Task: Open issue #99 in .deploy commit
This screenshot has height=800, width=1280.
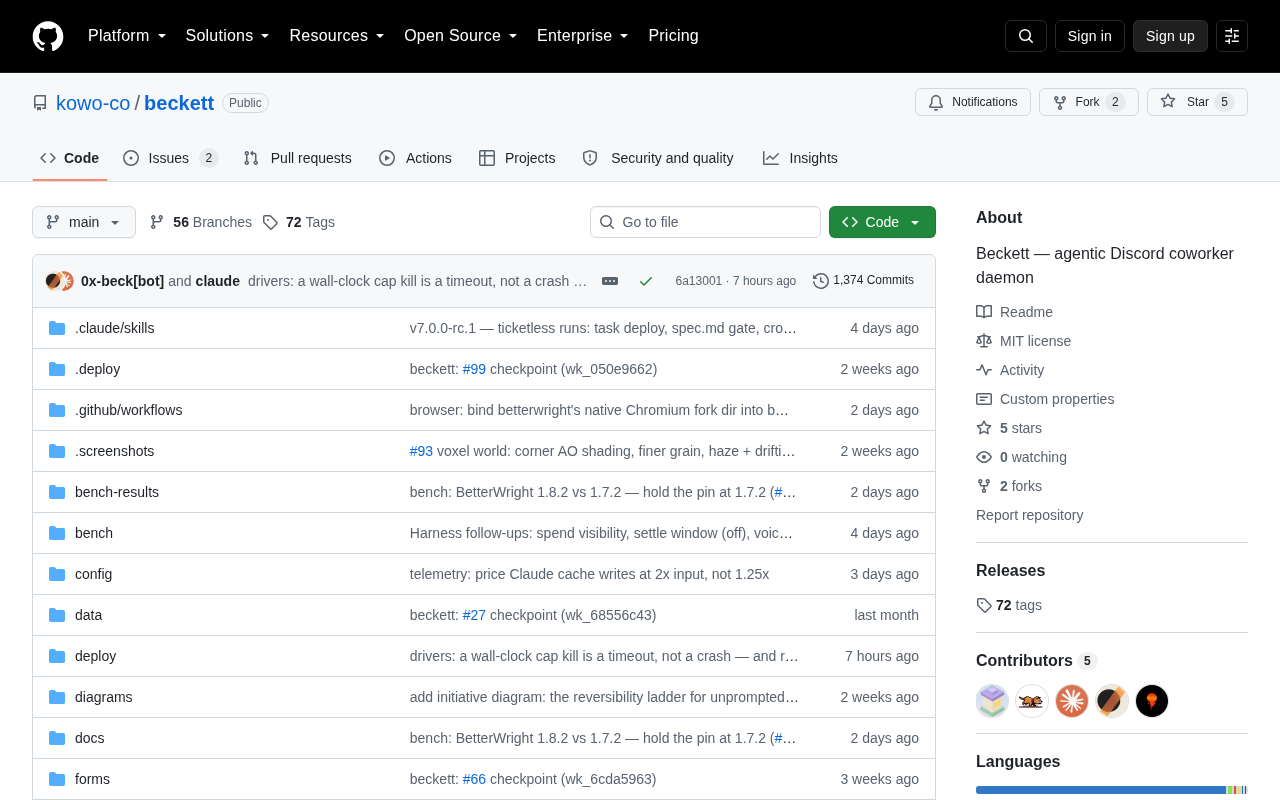Action: tap(474, 369)
